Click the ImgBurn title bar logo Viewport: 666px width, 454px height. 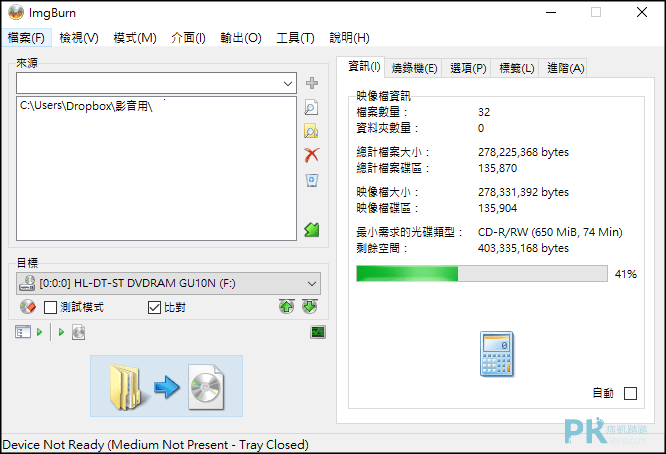tap(16, 13)
